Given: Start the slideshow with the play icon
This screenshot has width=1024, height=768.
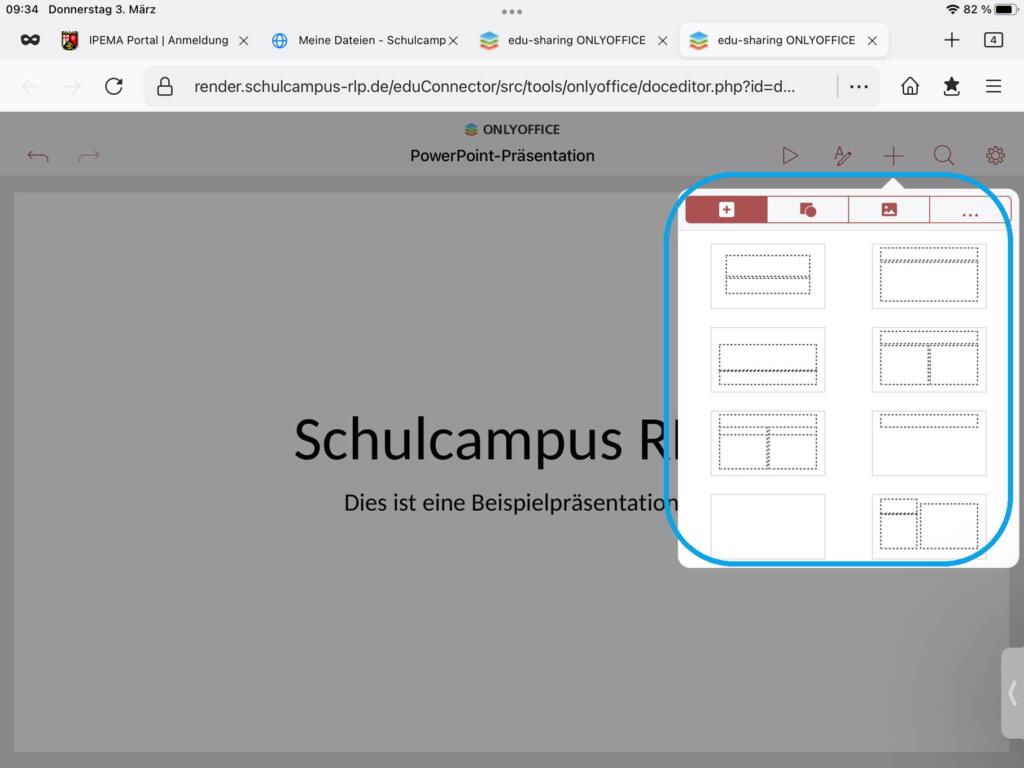Looking at the screenshot, I should (x=790, y=155).
